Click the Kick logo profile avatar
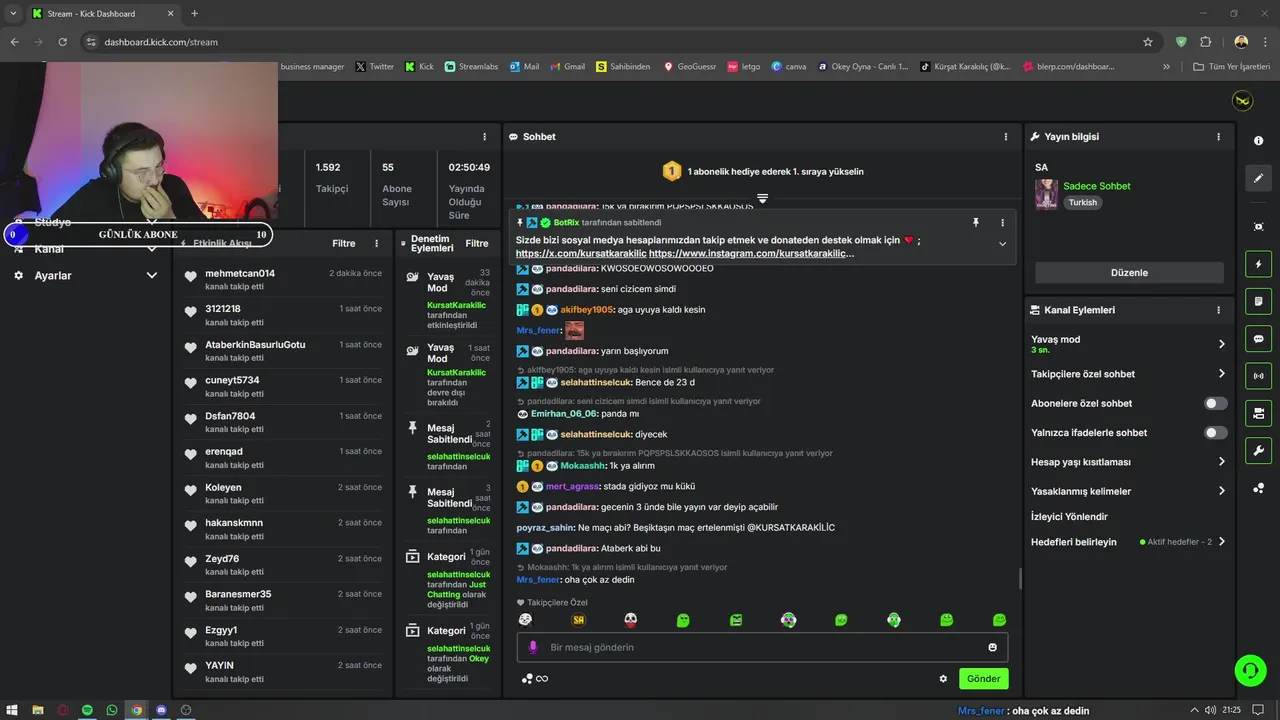 pos(1242,101)
